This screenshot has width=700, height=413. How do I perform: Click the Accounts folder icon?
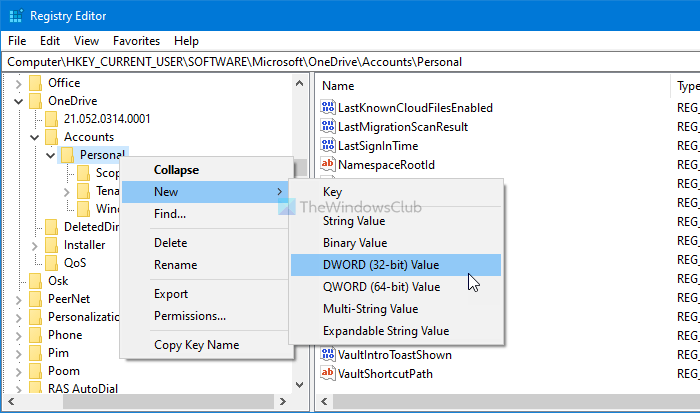coord(51,137)
